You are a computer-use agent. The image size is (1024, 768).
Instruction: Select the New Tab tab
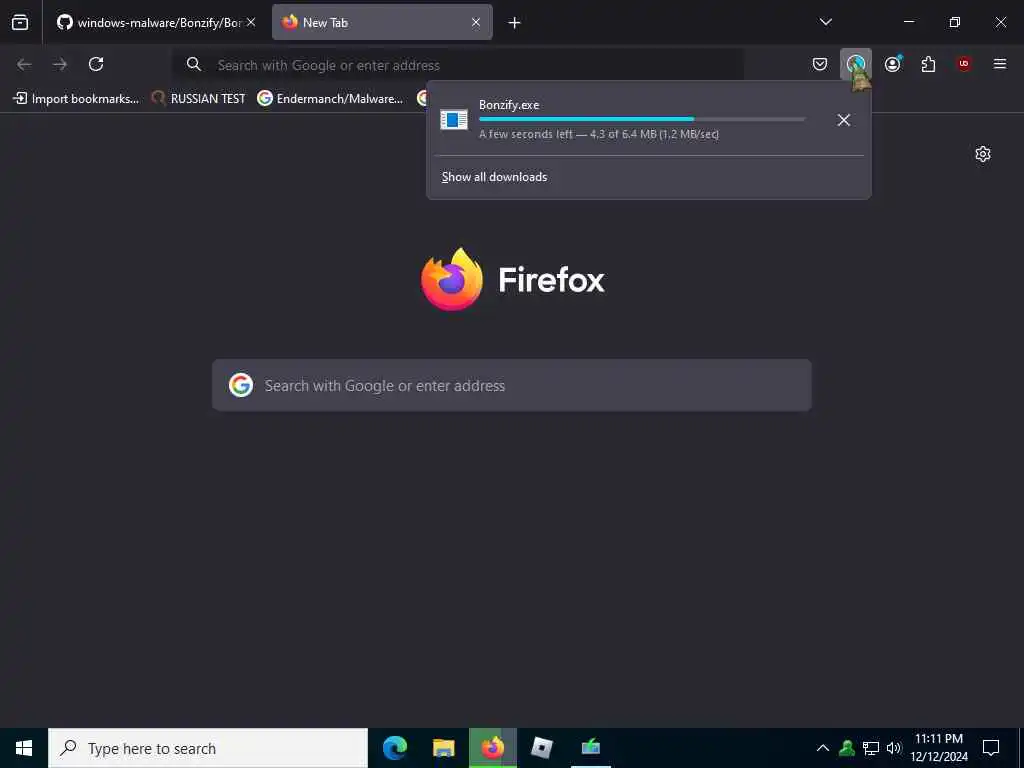pos(382,22)
